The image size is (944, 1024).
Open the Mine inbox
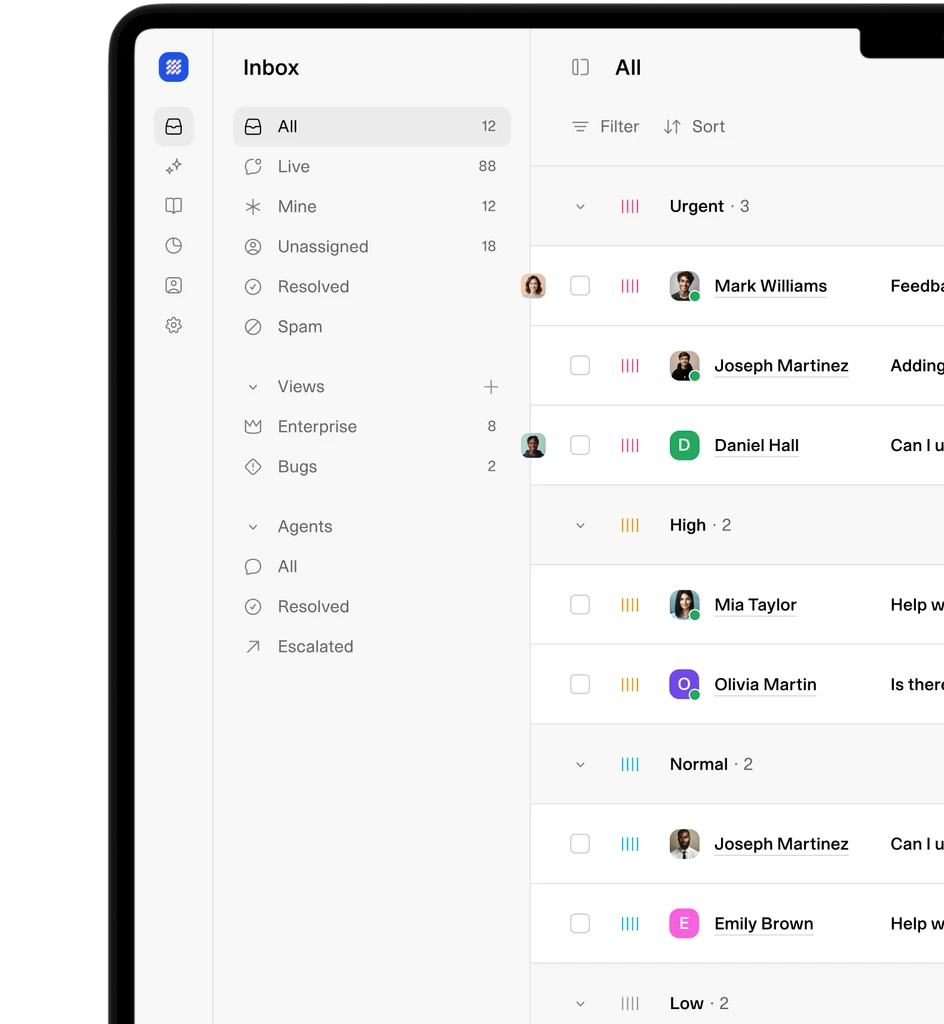click(371, 206)
